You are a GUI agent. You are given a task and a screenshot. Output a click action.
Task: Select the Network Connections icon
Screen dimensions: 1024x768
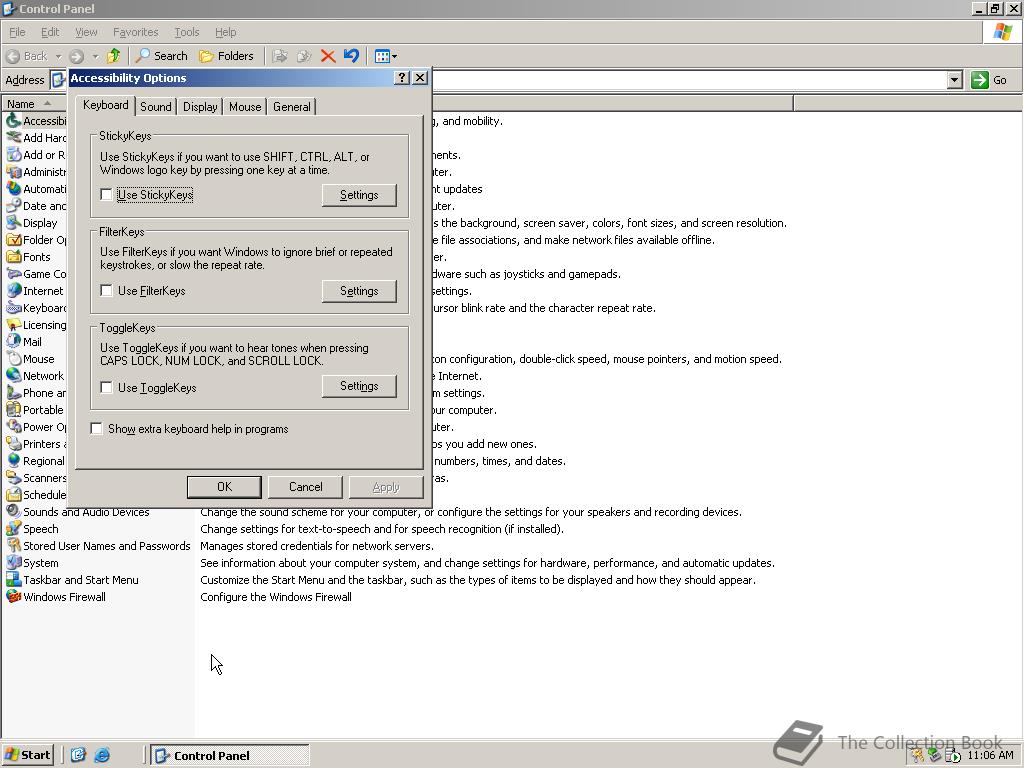pos(14,375)
